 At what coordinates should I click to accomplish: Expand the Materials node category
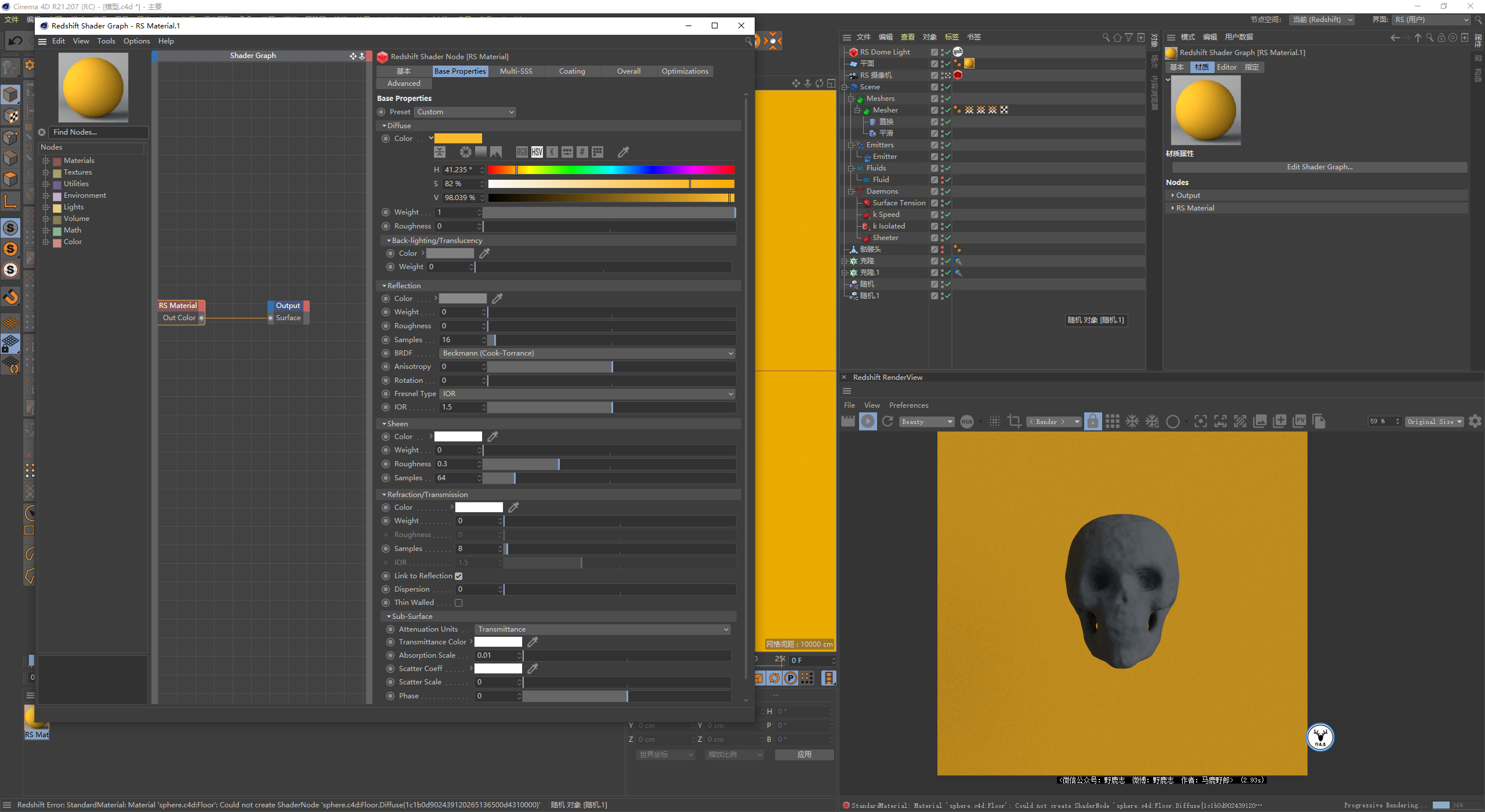click(x=46, y=161)
